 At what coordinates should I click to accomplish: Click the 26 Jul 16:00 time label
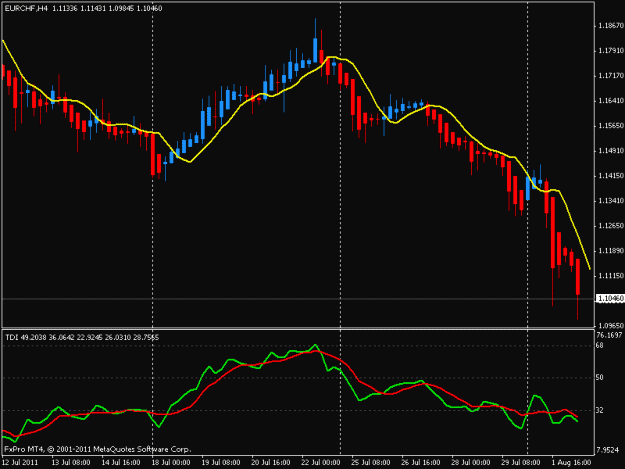coord(421,463)
